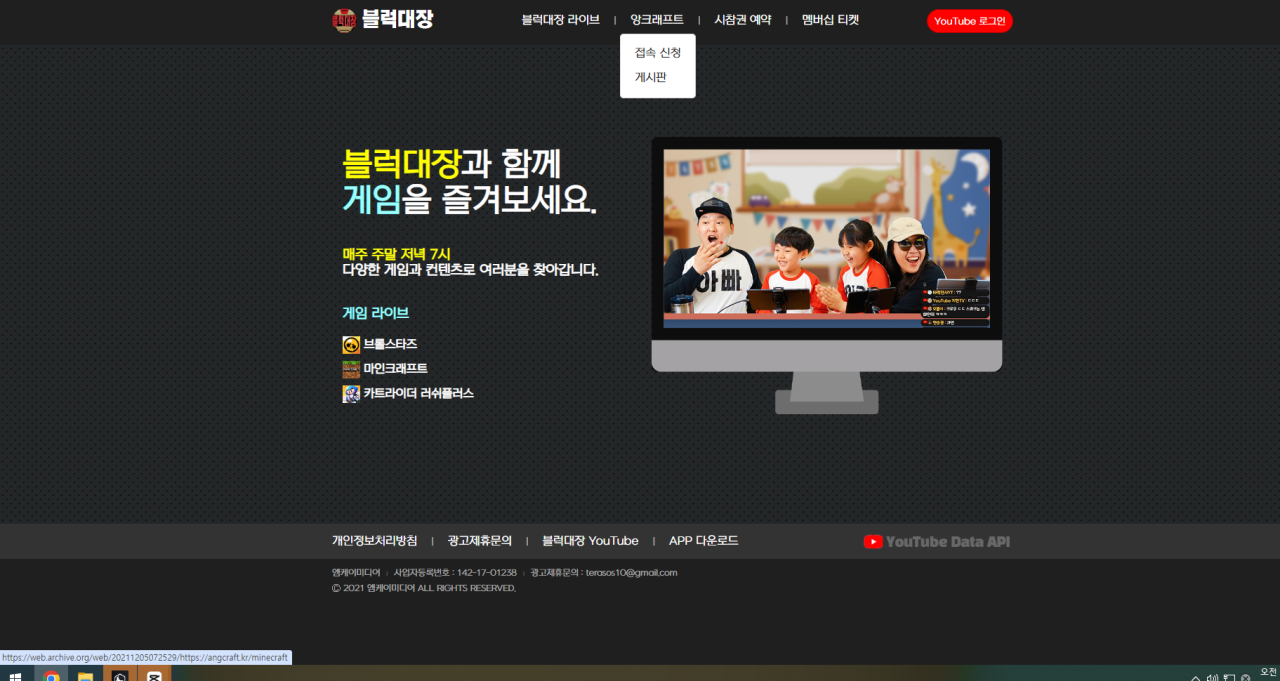This screenshot has height=681, width=1280.
Task: Select 게시판 from the dropdown
Action: 650,77
